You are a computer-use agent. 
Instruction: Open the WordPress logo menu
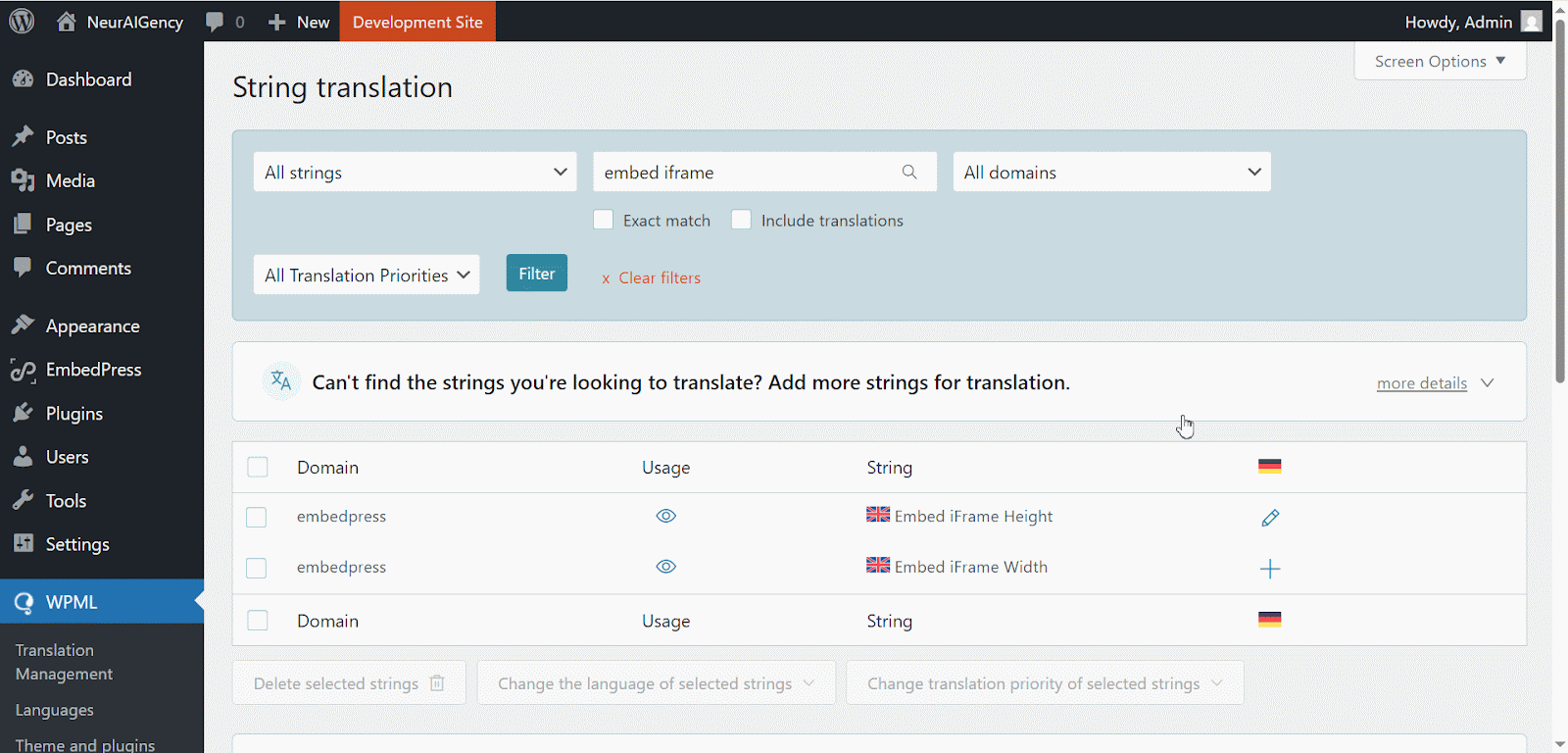[22, 21]
